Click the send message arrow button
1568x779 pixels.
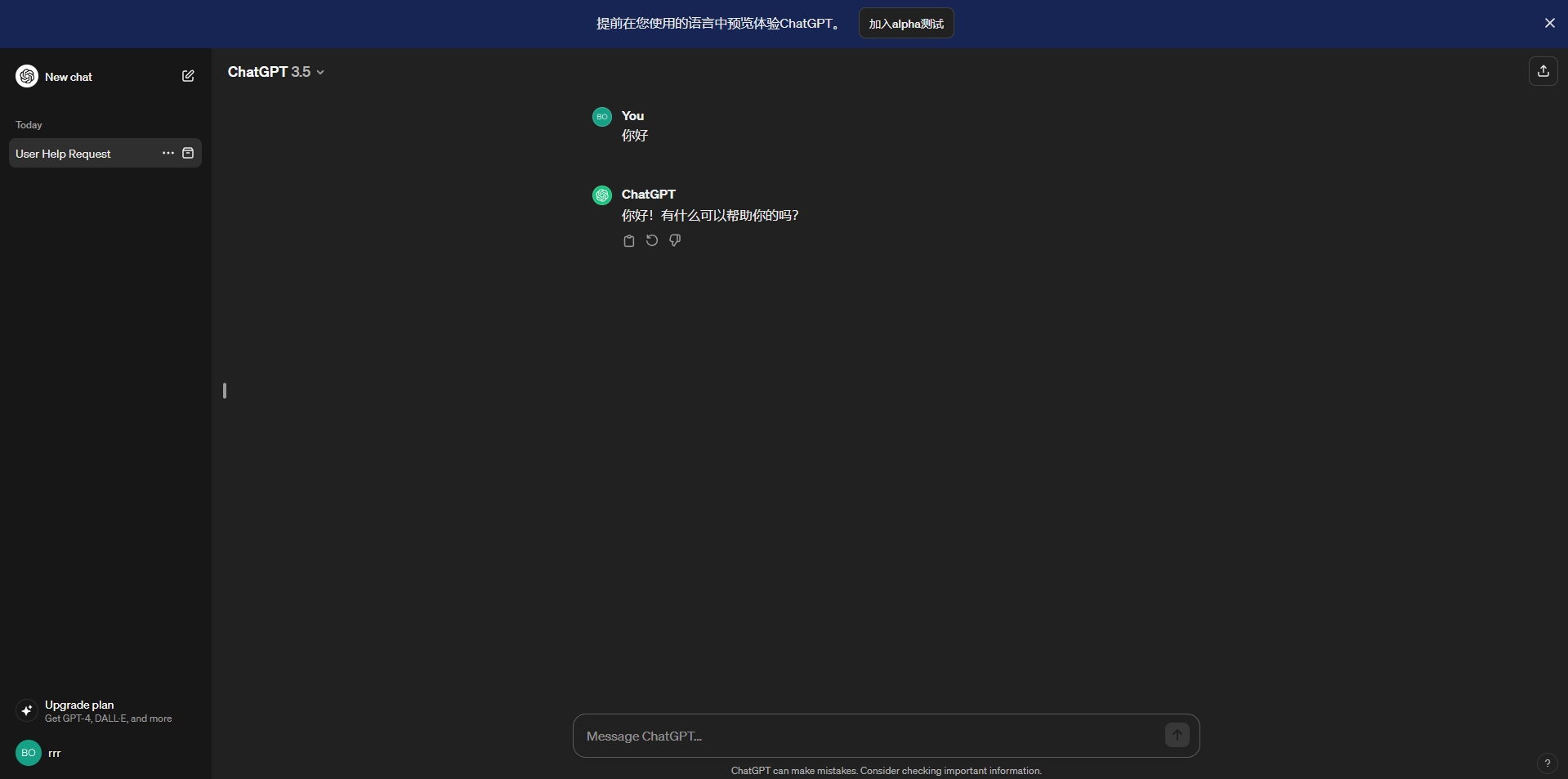(x=1177, y=735)
